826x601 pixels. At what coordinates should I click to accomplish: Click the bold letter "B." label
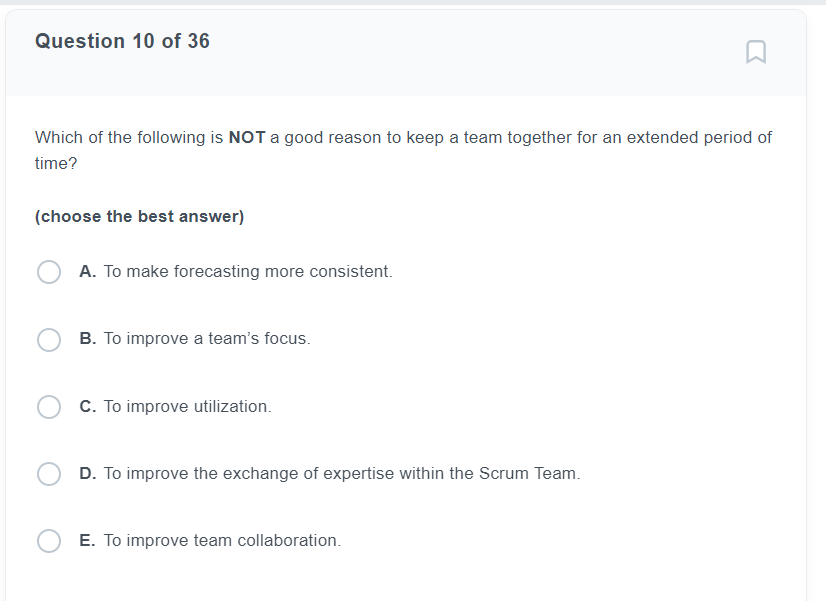pos(88,339)
